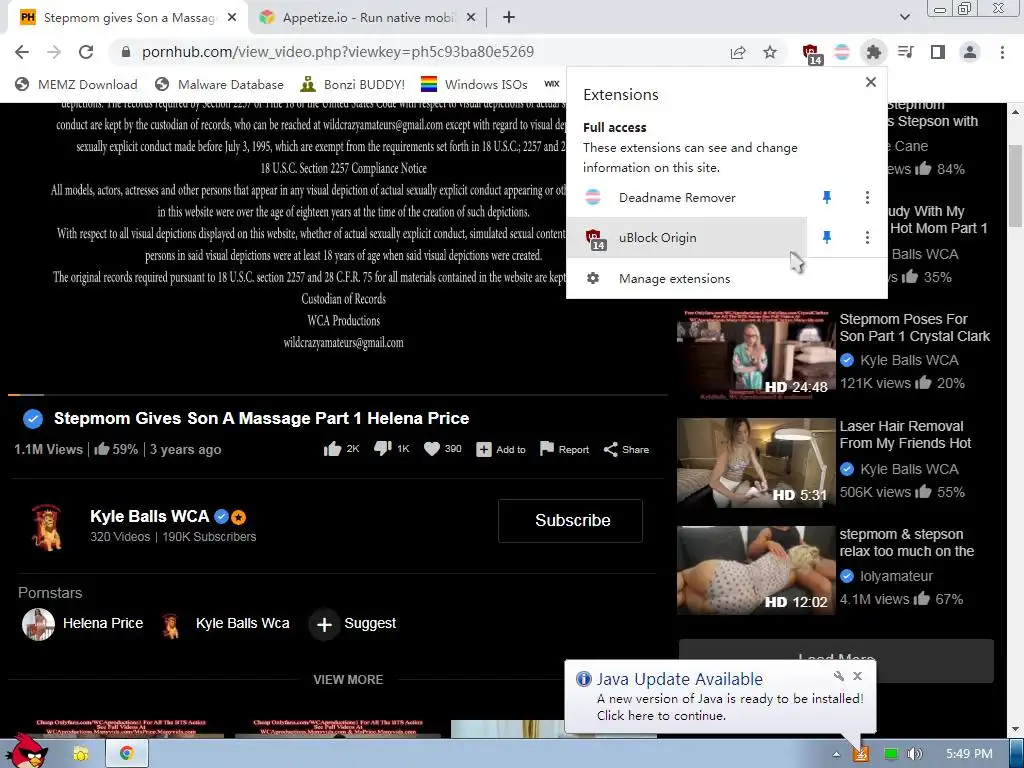The height and width of the screenshot is (768, 1024).
Task: Open a new browser tab
Action: pyautogui.click(x=509, y=18)
